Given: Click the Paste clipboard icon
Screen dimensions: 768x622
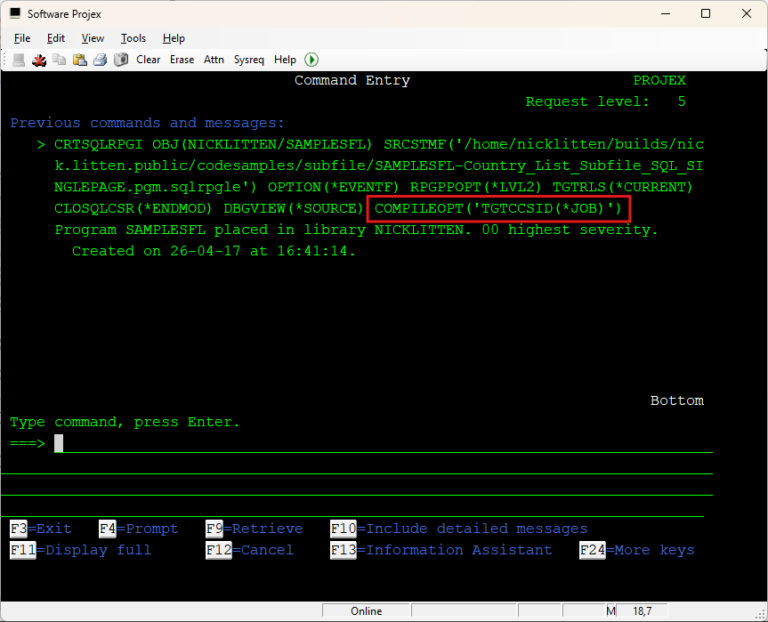Looking at the screenshot, I should click(80, 60).
